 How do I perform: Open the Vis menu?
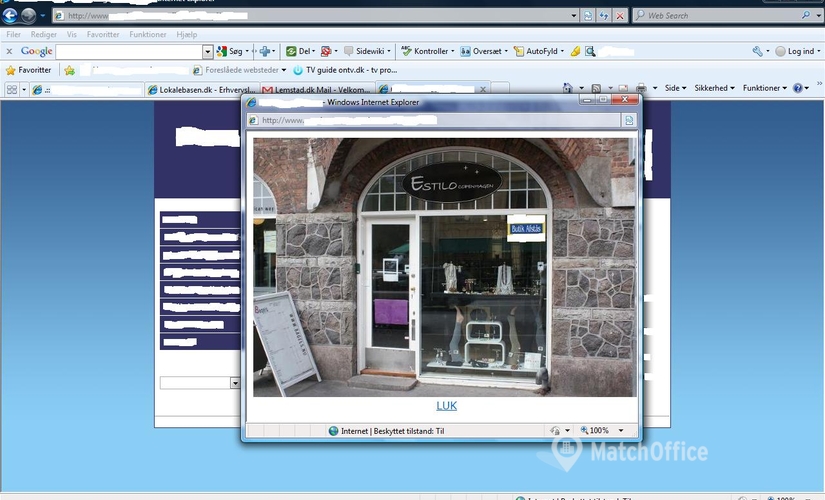tap(72, 34)
